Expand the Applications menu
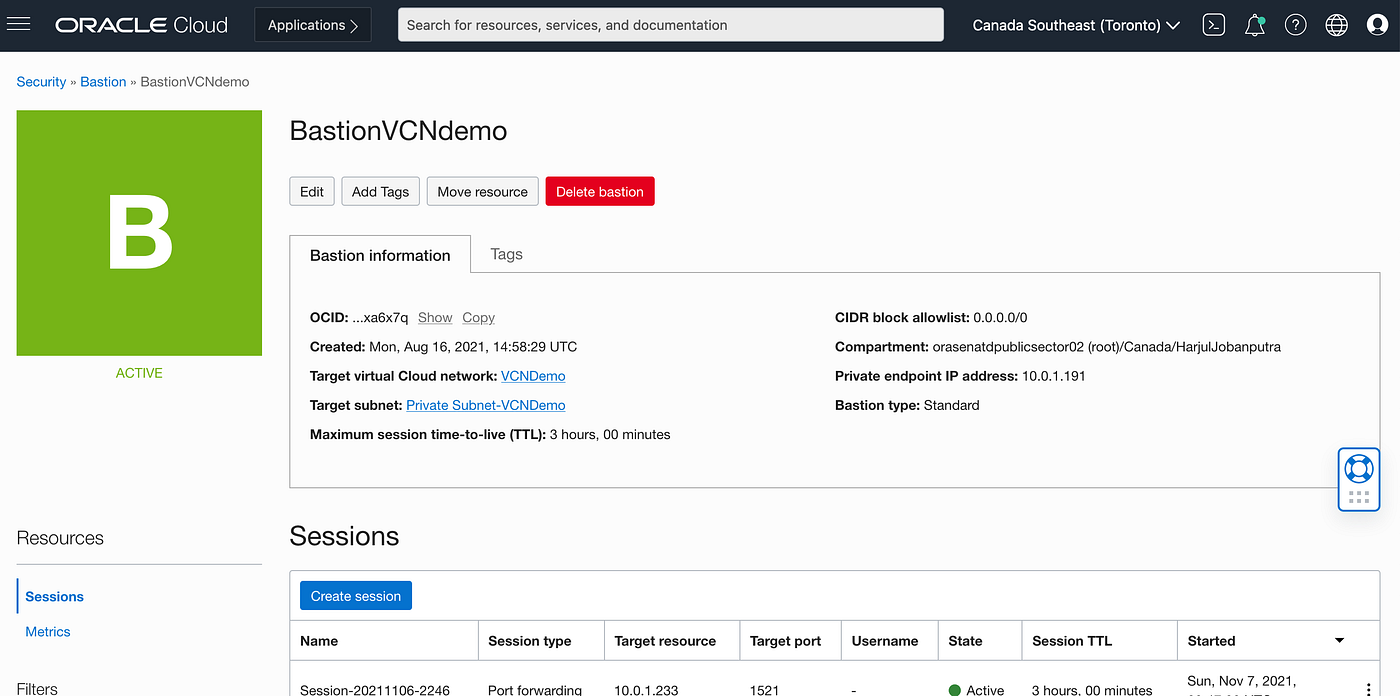 click(312, 24)
